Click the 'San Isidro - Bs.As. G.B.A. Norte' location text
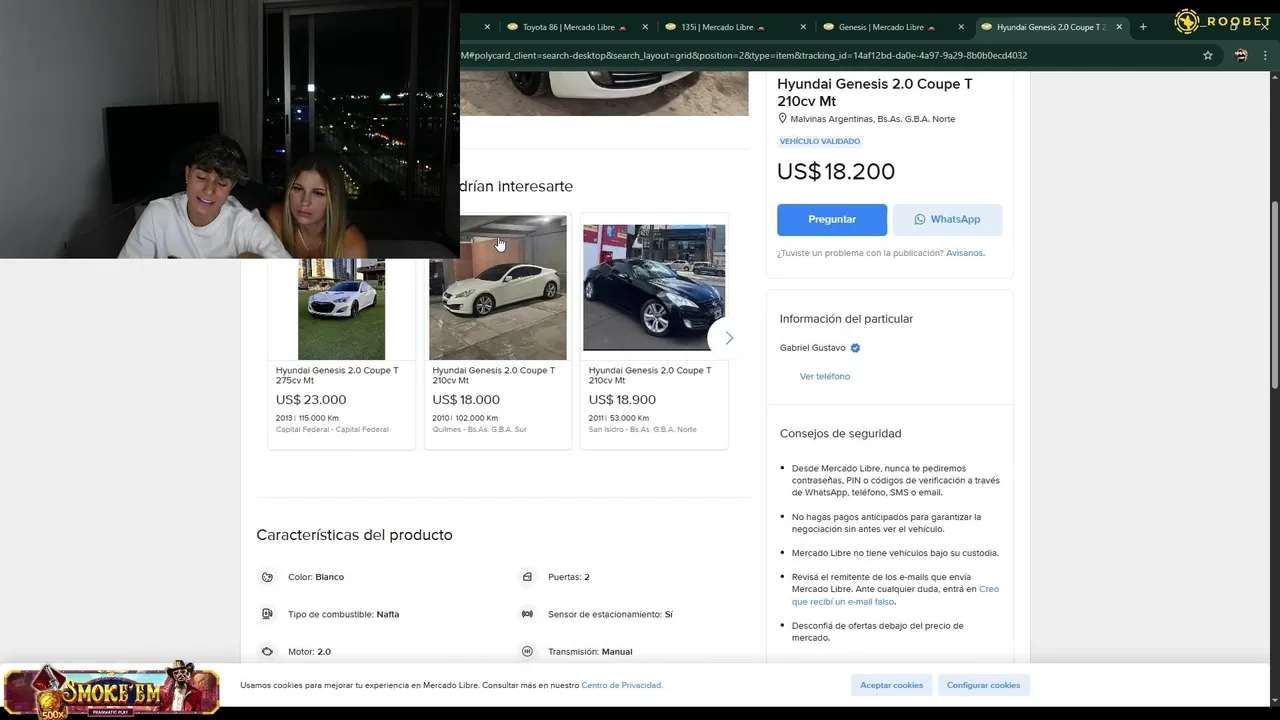This screenshot has width=1280, height=720. point(643,430)
